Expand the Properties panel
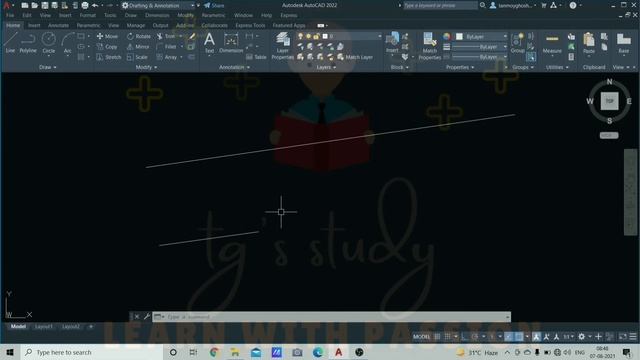 pos(460,67)
